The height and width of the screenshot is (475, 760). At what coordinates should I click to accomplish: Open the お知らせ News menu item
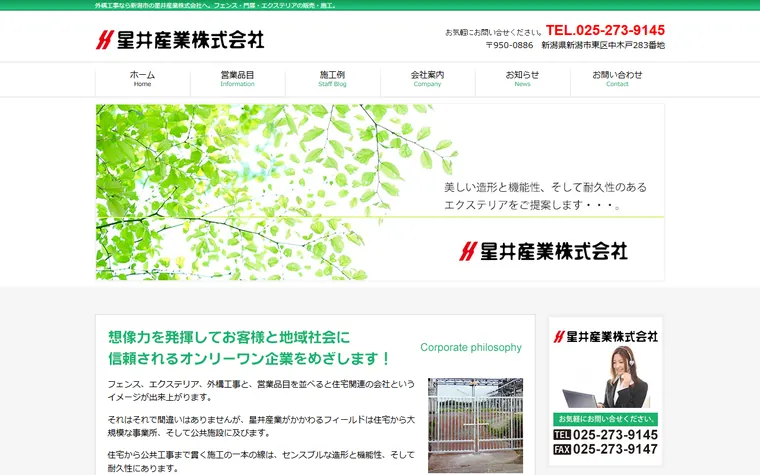tap(522, 79)
